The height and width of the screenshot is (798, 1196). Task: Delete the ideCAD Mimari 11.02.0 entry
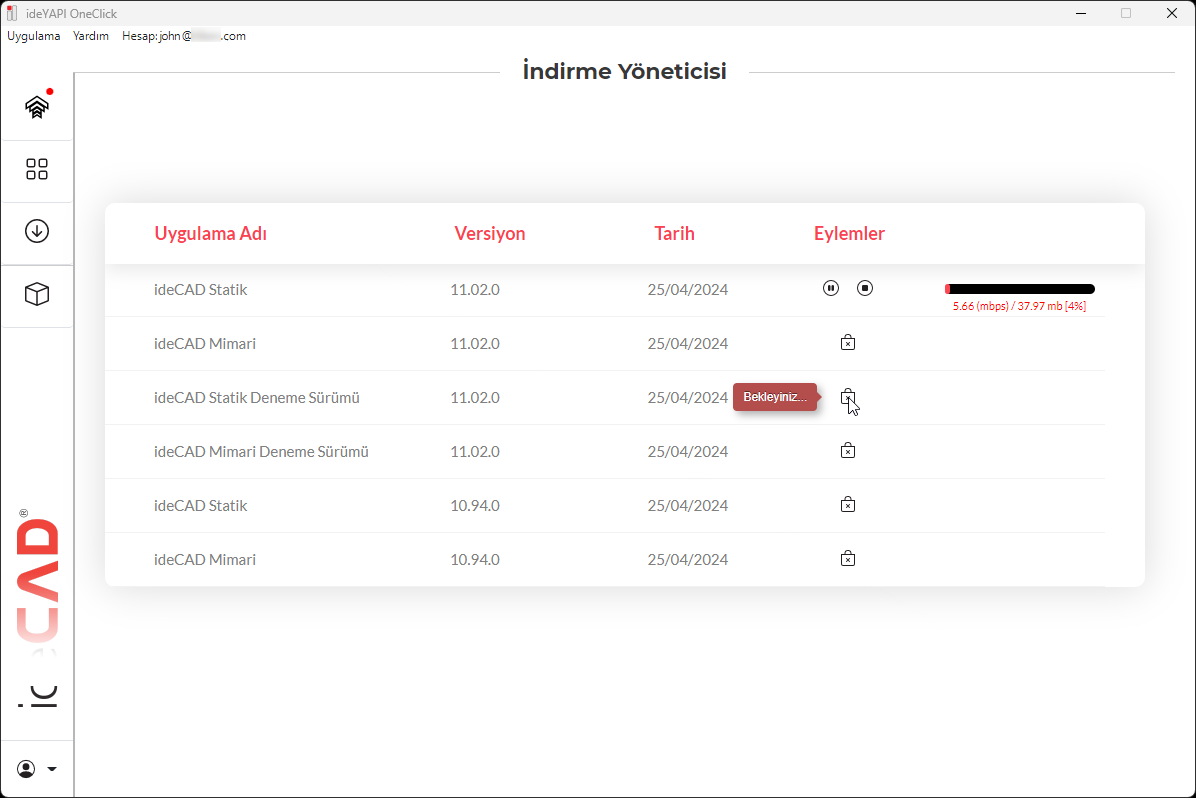click(848, 343)
